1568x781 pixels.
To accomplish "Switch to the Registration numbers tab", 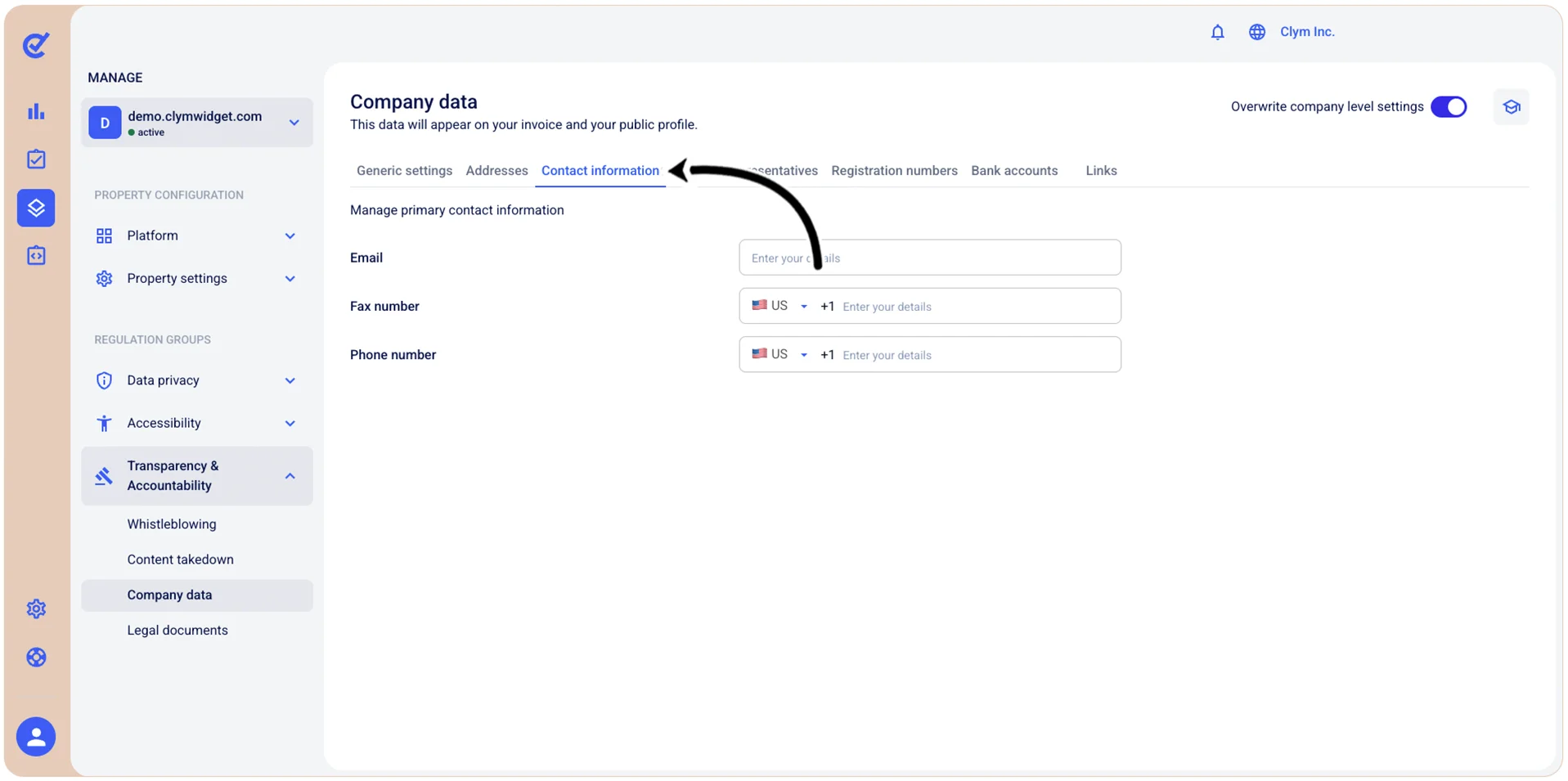I will [x=894, y=171].
